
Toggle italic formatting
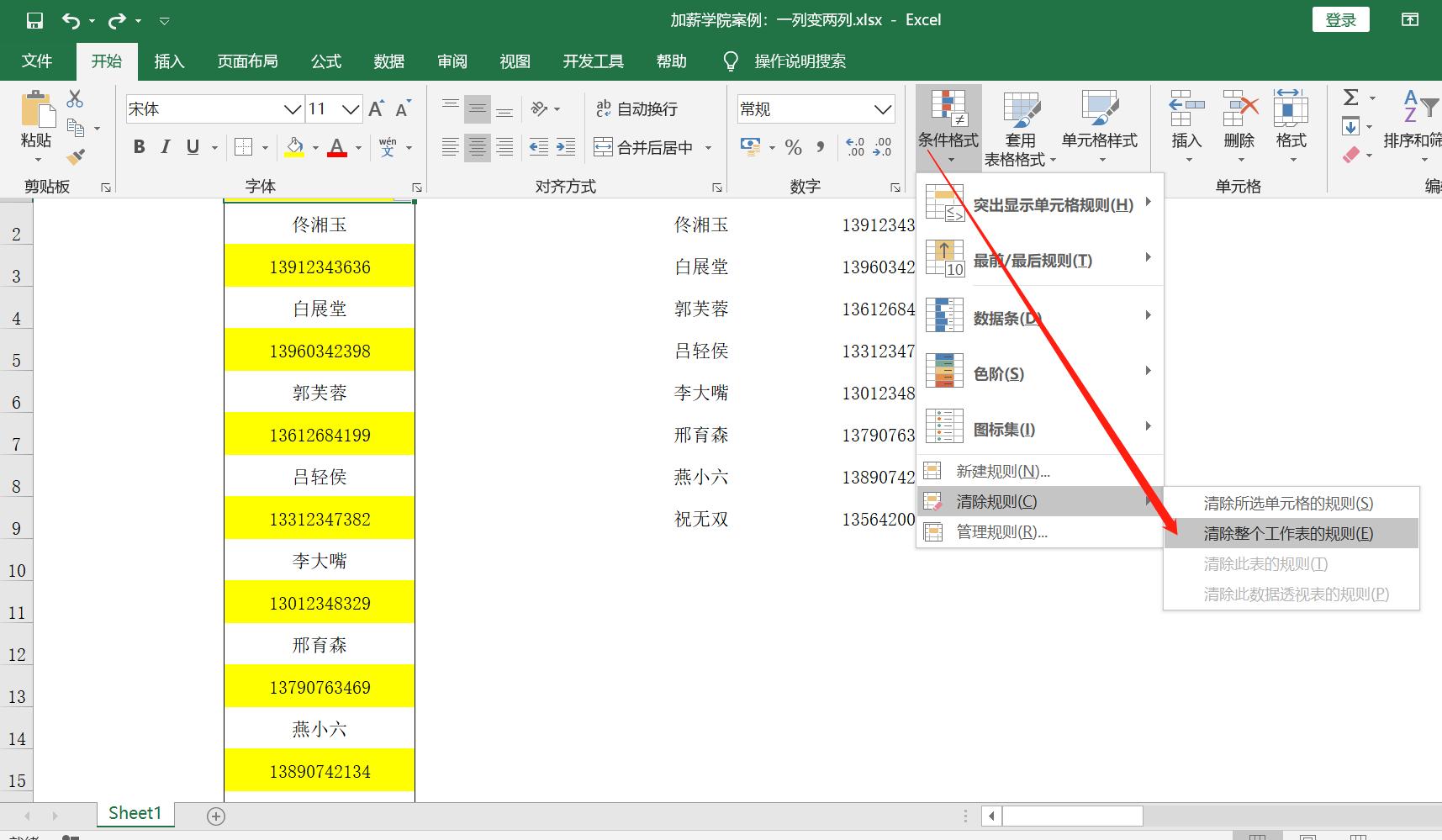165,146
